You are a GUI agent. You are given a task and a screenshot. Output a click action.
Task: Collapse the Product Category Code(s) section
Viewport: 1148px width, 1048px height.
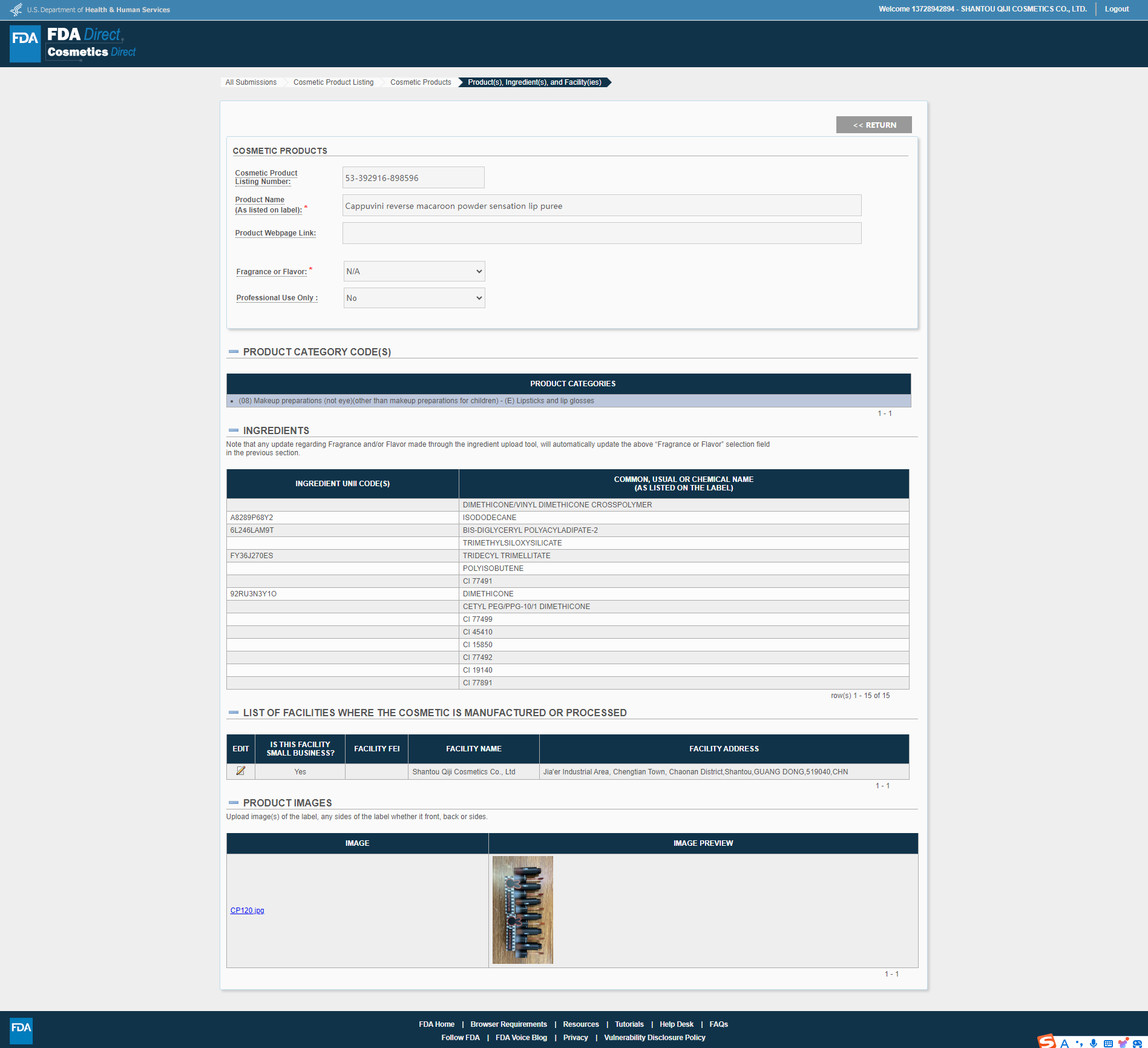pos(234,352)
